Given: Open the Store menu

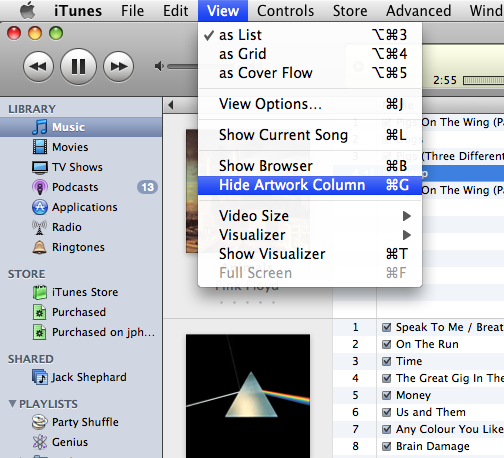Looking at the screenshot, I should click(350, 11).
